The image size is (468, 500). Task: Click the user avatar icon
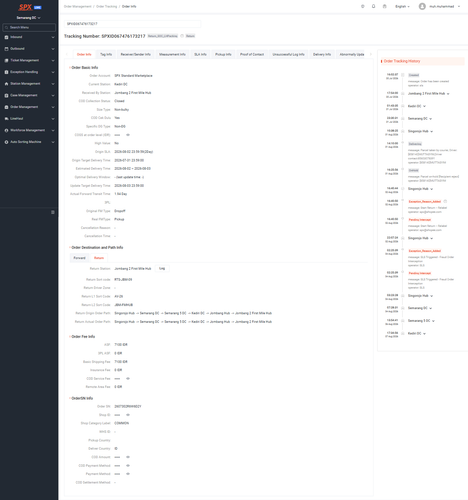(x=422, y=6)
